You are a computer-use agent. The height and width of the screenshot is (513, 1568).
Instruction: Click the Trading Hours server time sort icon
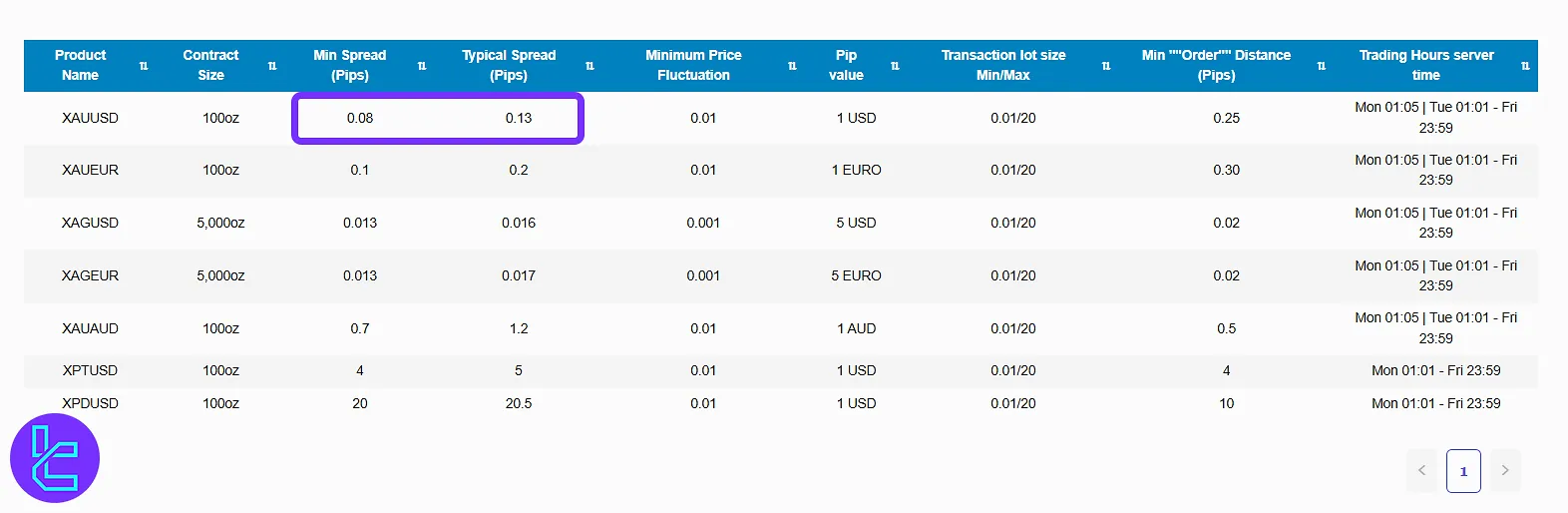(x=1525, y=66)
